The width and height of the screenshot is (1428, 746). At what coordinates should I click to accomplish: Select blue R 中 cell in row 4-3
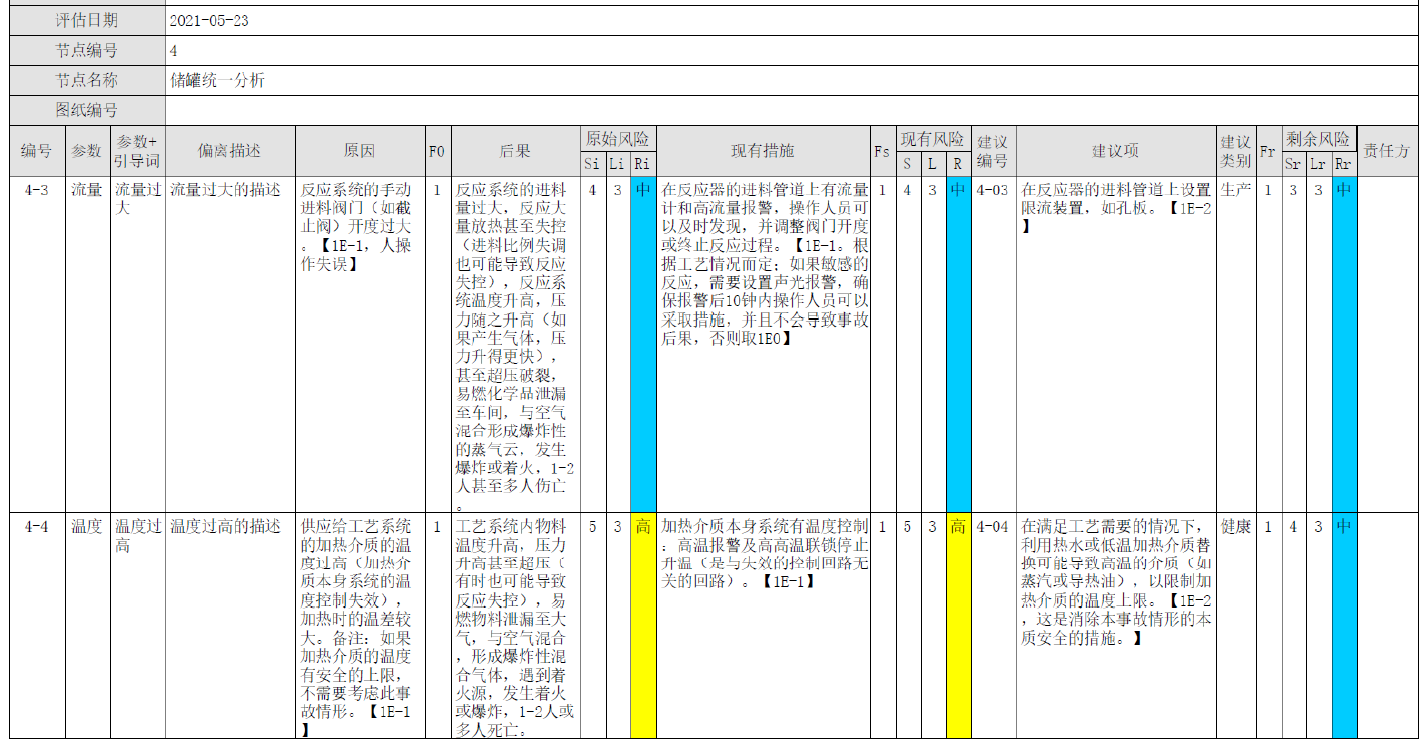[958, 344]
